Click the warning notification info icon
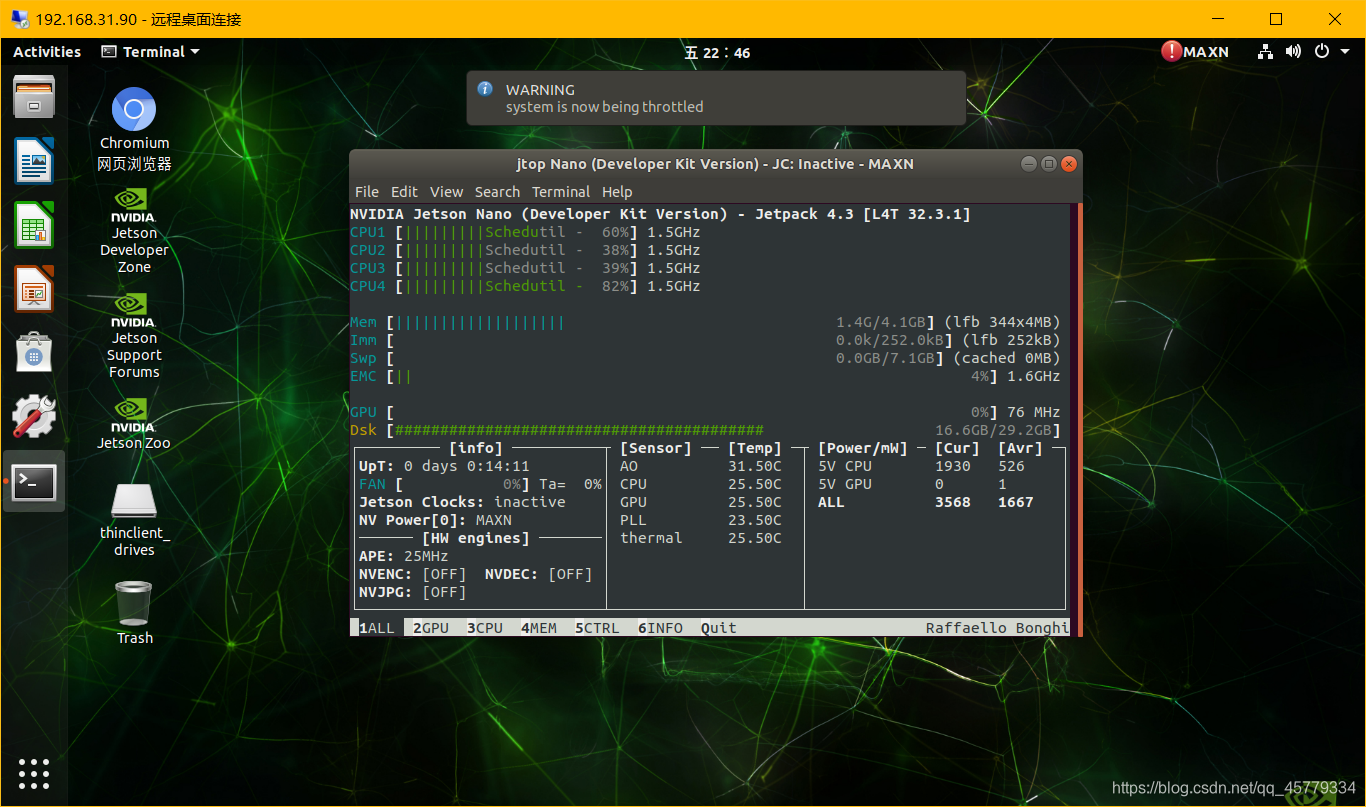Viewport: 1366px width, 807px height. point(485,89)
